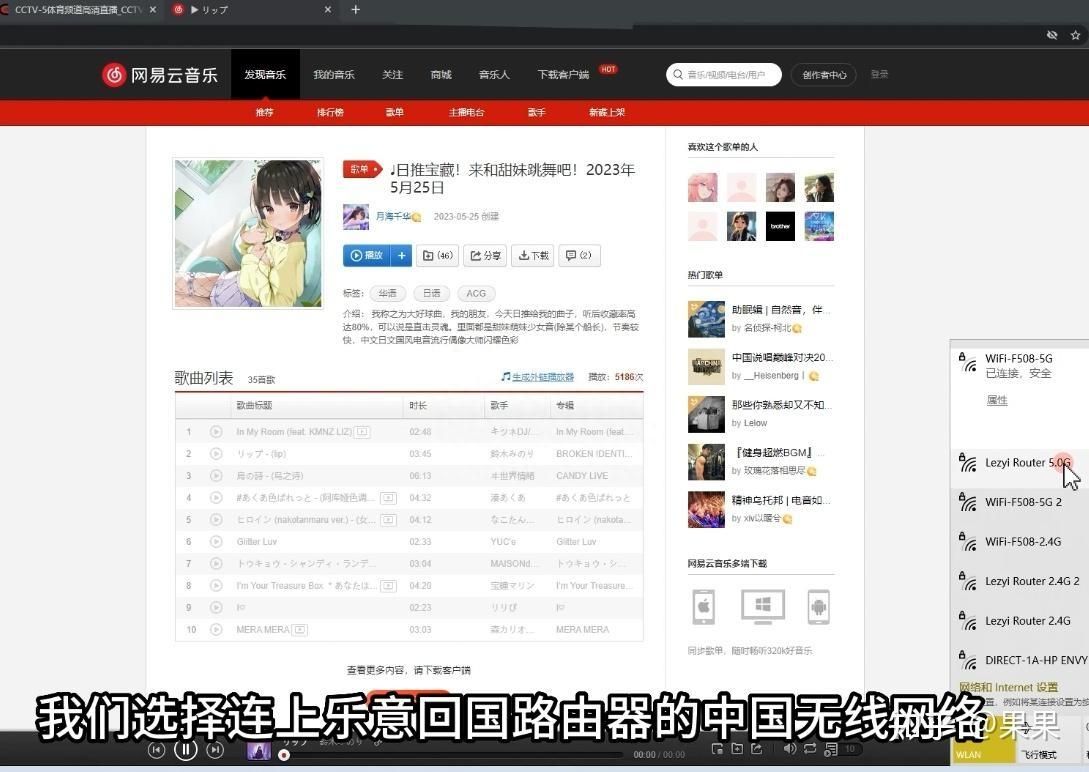Click the music search input field
Viewport: 1089px width, 772px height.
click(x=724, y=74)
